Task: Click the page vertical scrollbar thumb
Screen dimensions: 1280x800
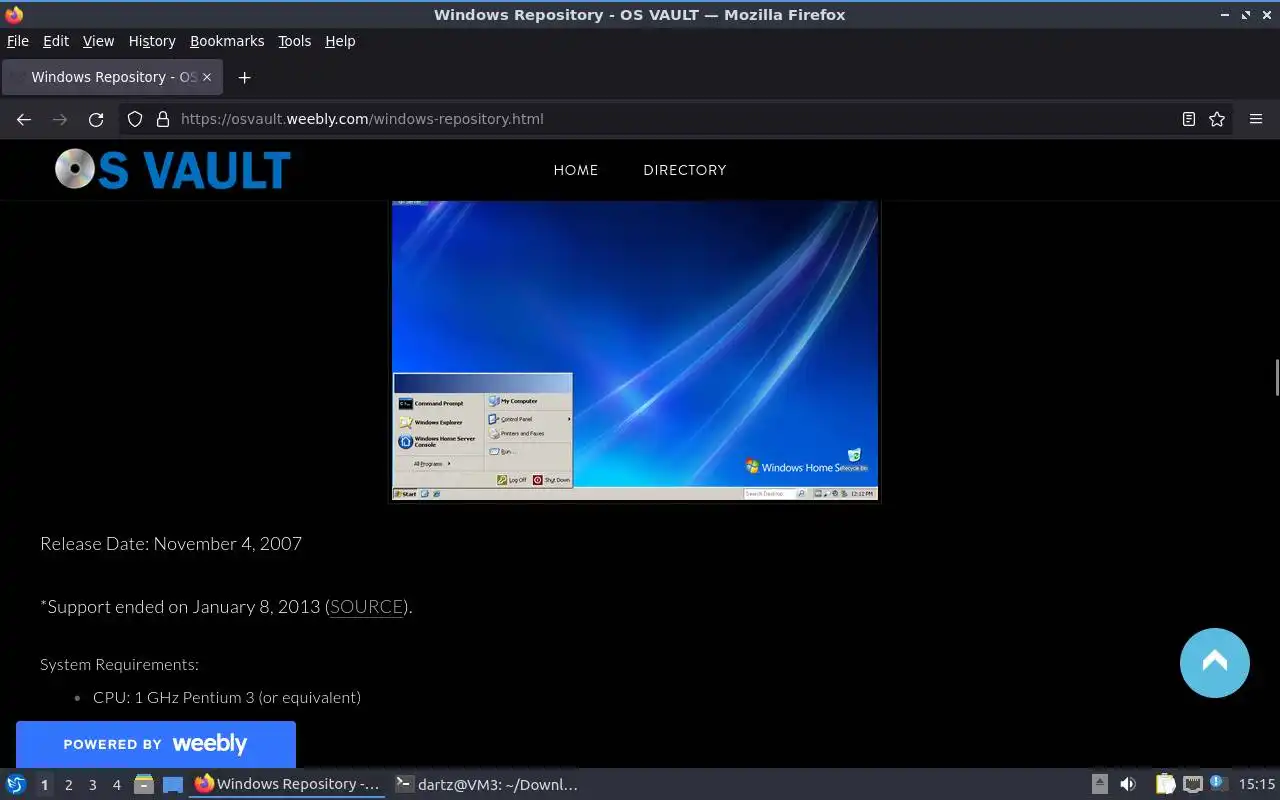Action: tap(1276, 377)
